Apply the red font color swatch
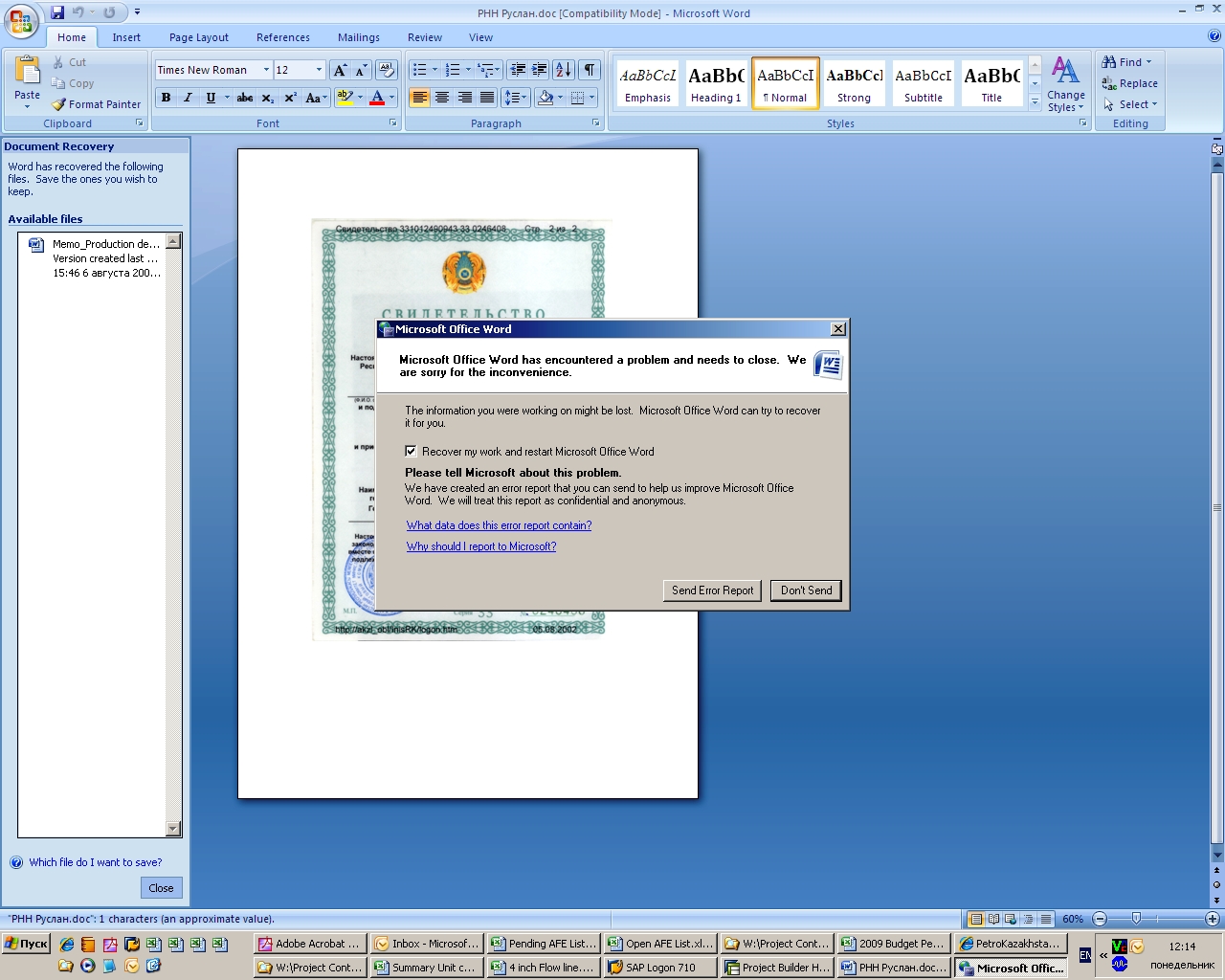1225x980 pixels. pos(377,98)
